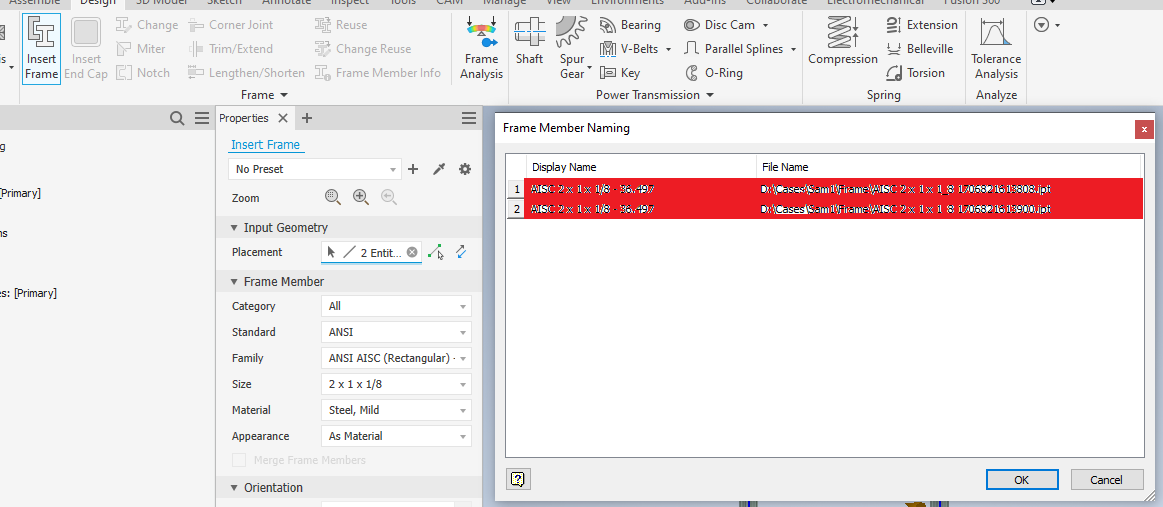Image resolution: width=1163 pixels, height=507 pixels.
Task: Collapse the Orientation section
Action: click(x=234, y=488)
